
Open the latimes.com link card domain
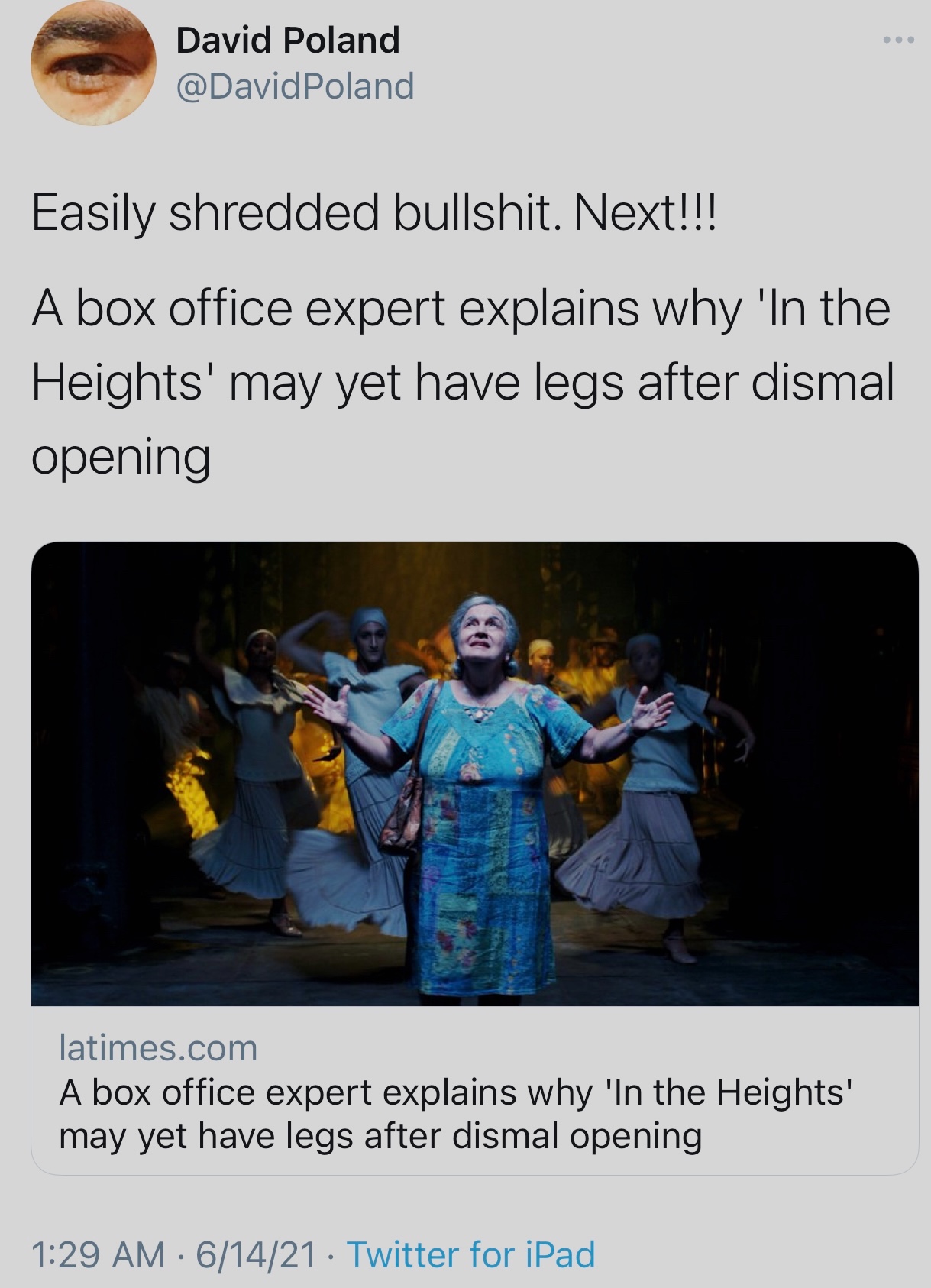point(158,1047)
